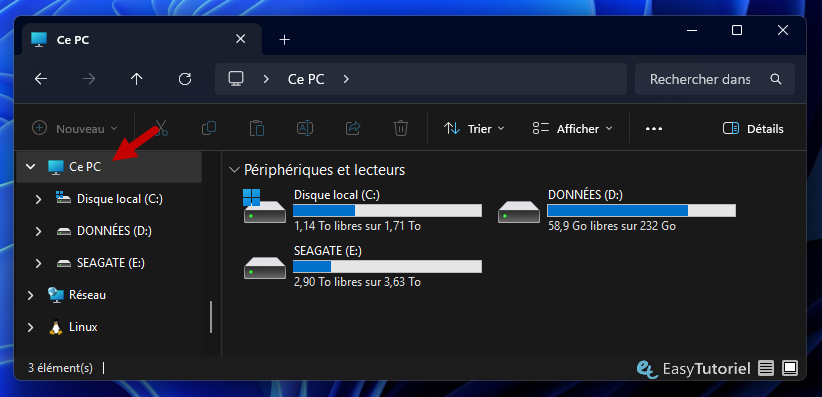
Task: Click the Paste clipboard icon
Action: (x=257, y=128)
